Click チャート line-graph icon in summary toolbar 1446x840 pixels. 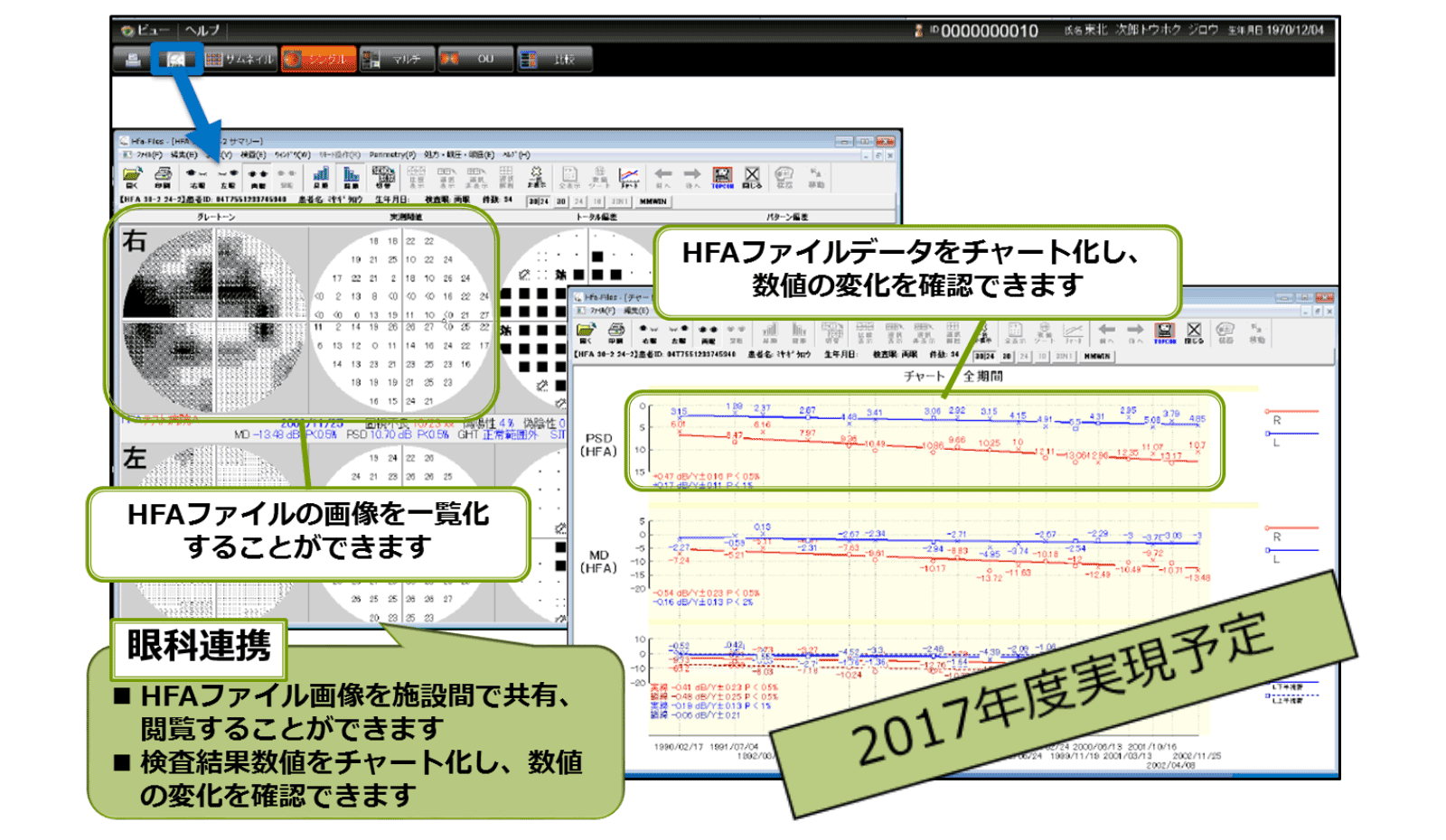[x=629, y=177]
